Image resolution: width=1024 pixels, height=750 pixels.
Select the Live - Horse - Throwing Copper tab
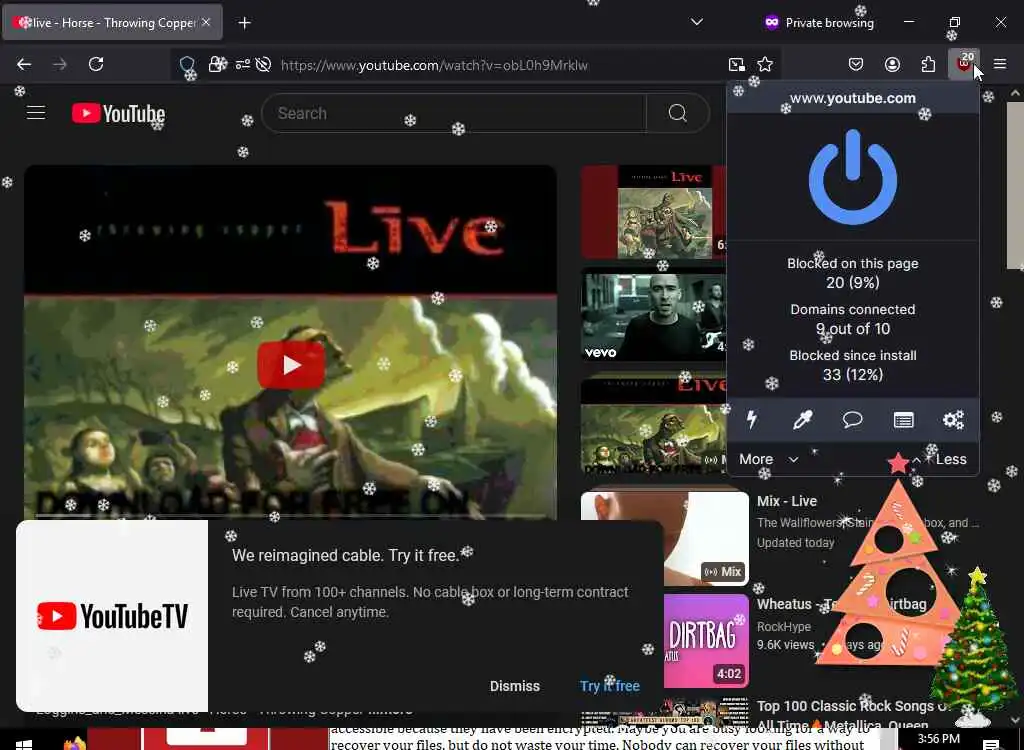(x=112, y=22)
